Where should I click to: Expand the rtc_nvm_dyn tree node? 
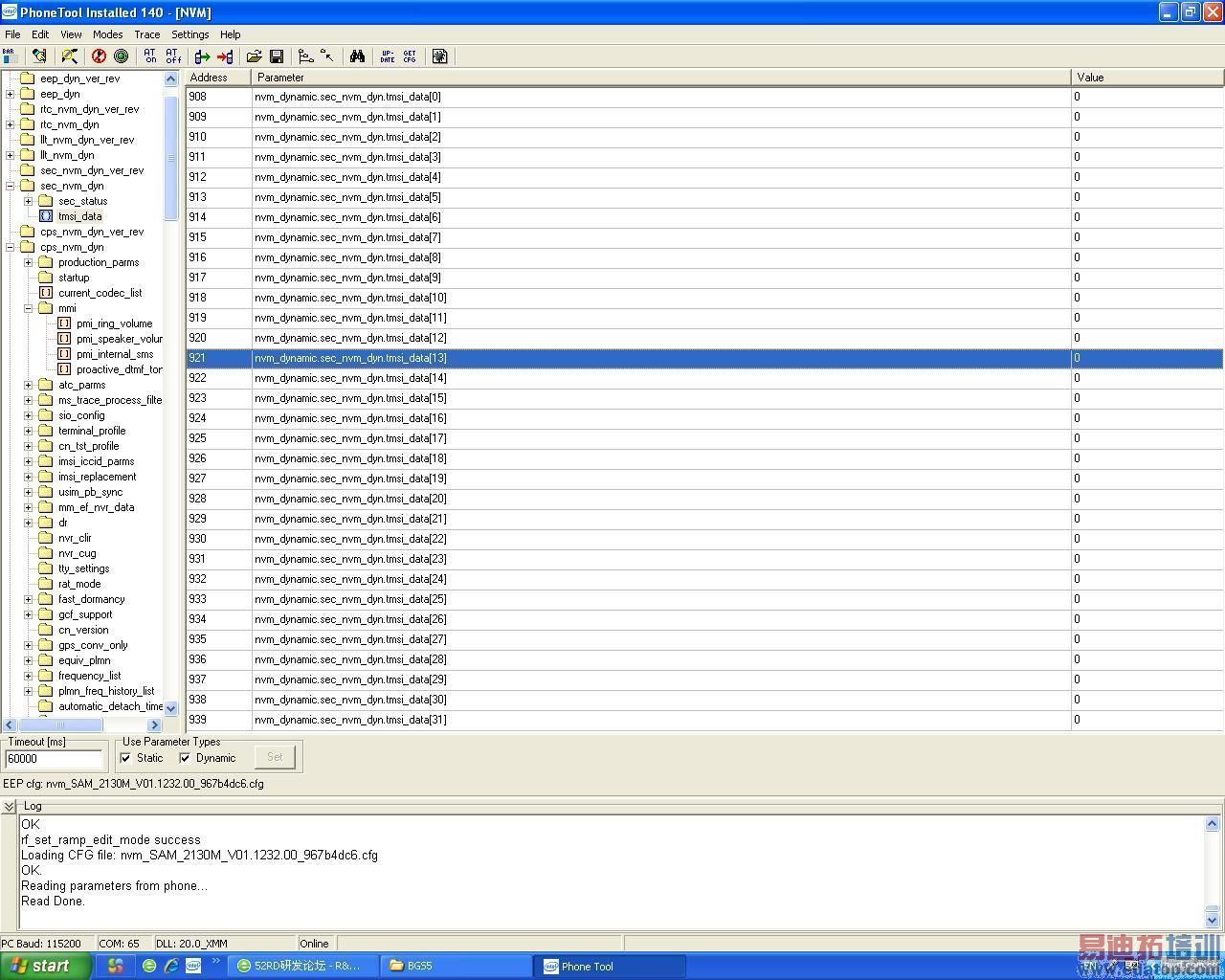click(x=10, y=124)
